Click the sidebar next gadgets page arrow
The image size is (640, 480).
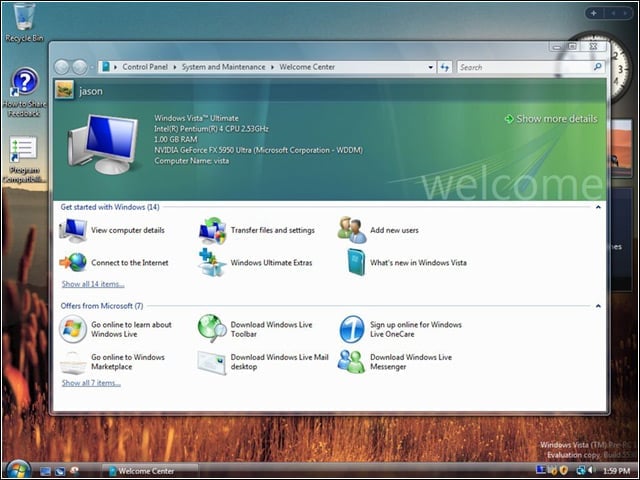click(x=625, y=13)
